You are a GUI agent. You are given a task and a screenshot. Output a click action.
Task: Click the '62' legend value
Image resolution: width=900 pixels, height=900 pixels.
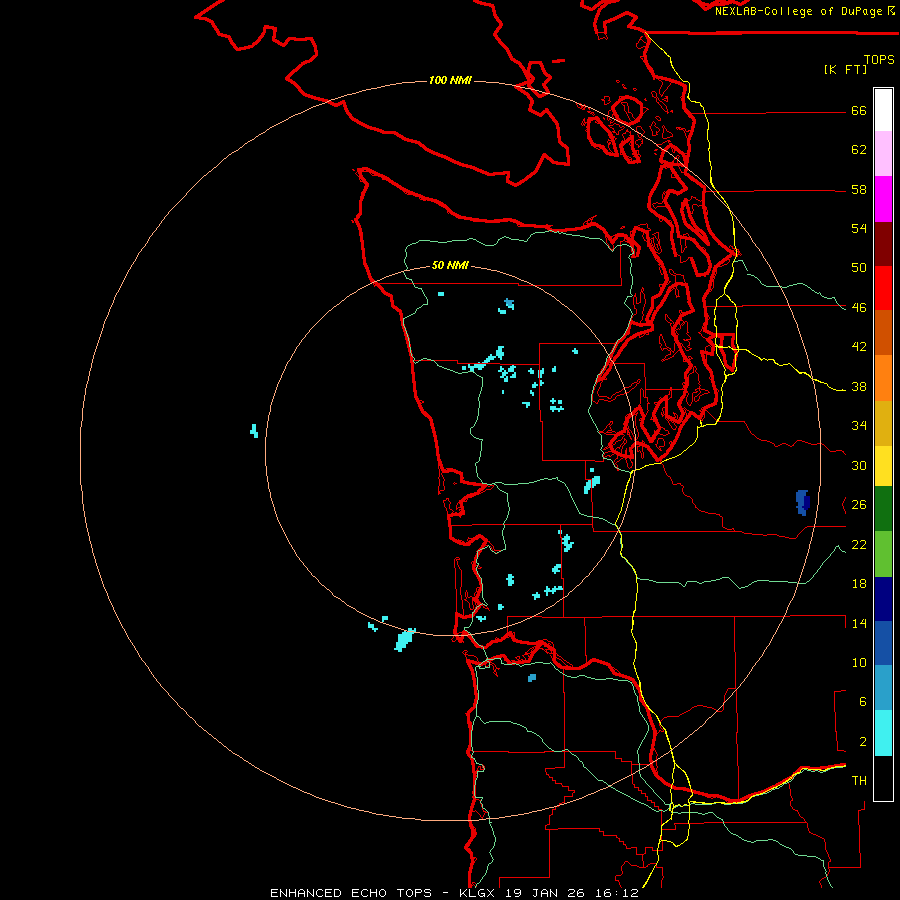(x=859, y=150)
